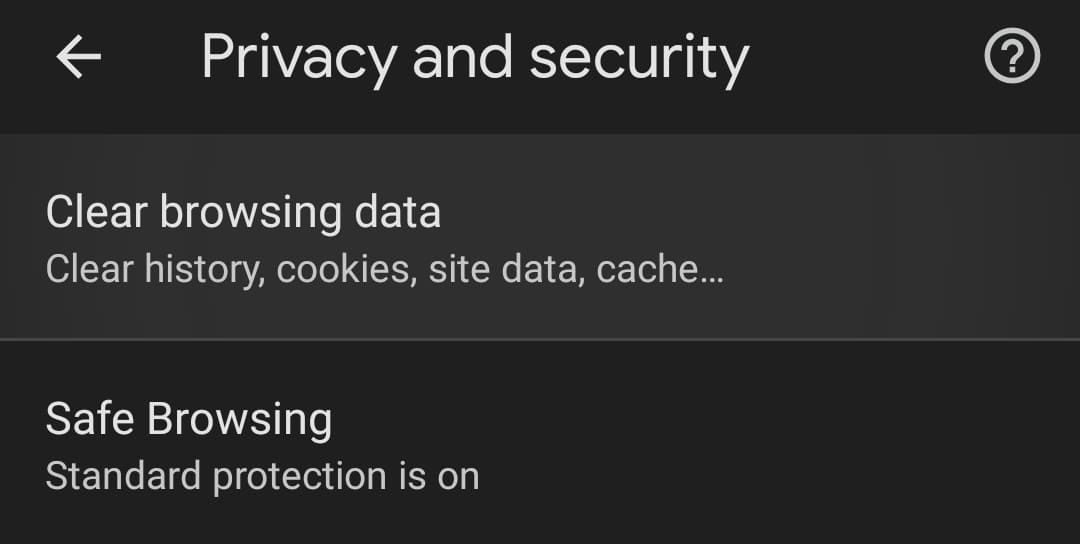Tap the back arrow icon
This screenshot has width=1080, height=544.
point(78,59)
